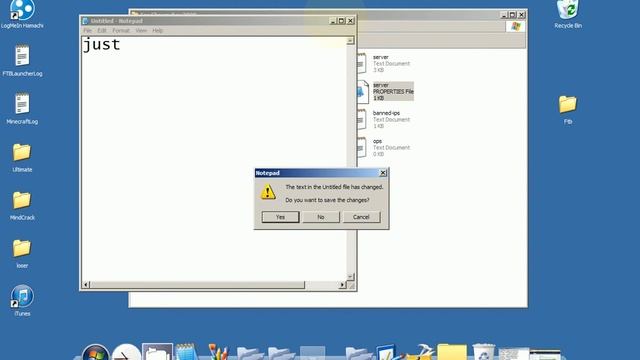Select the MindCrack desktop folder
Image resolution: width=640 pixels, height=360 pixels.
click(x=22, y=205)
